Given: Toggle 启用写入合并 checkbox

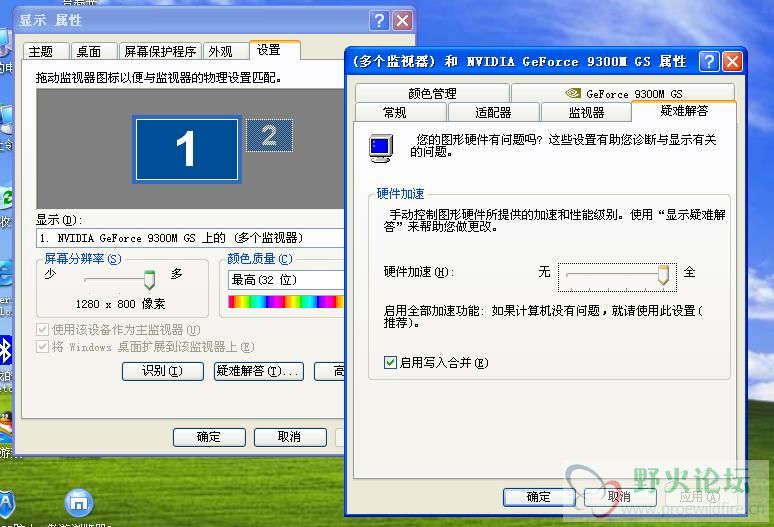Looking at the screenshot, I should tap(390, 363).
